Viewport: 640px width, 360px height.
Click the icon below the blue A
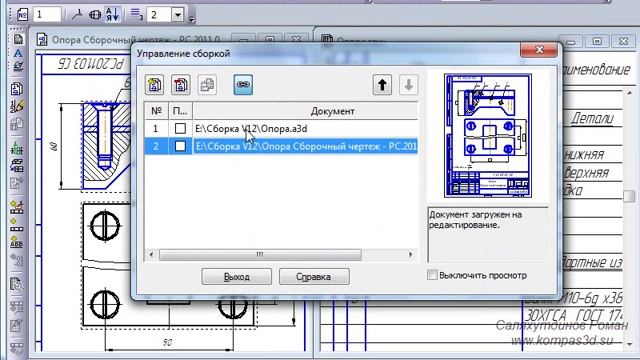(18, 66)
